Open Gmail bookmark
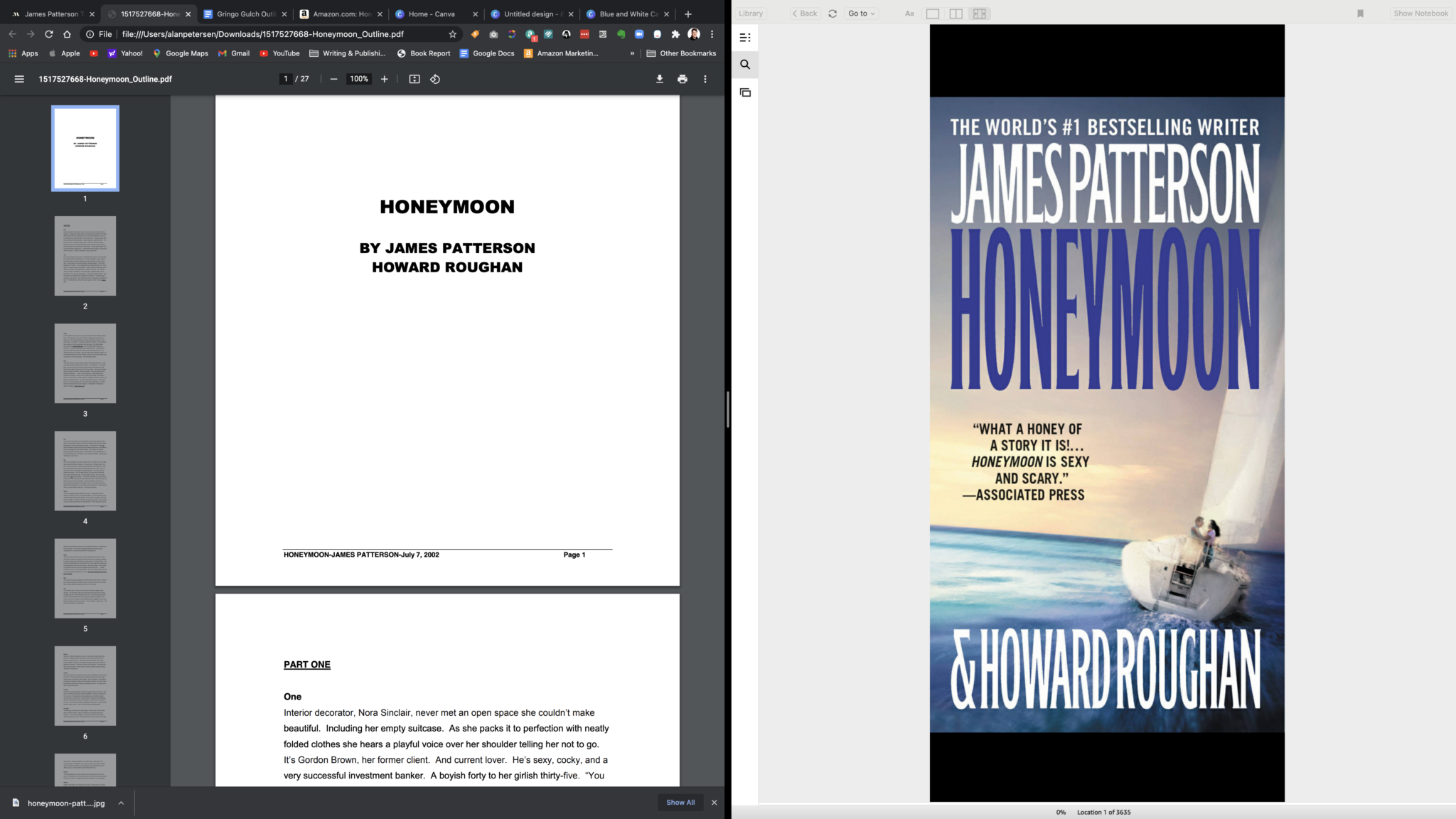The width and height of the screenshot is (1456, 819). [x=234, y=53]
